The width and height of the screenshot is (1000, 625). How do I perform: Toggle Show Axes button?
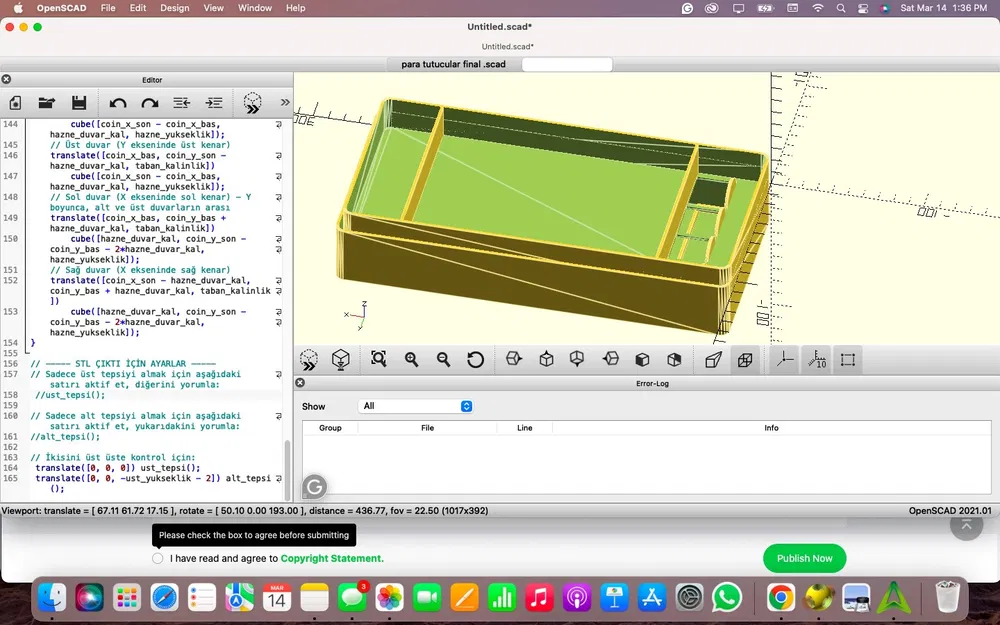point(785,359)
